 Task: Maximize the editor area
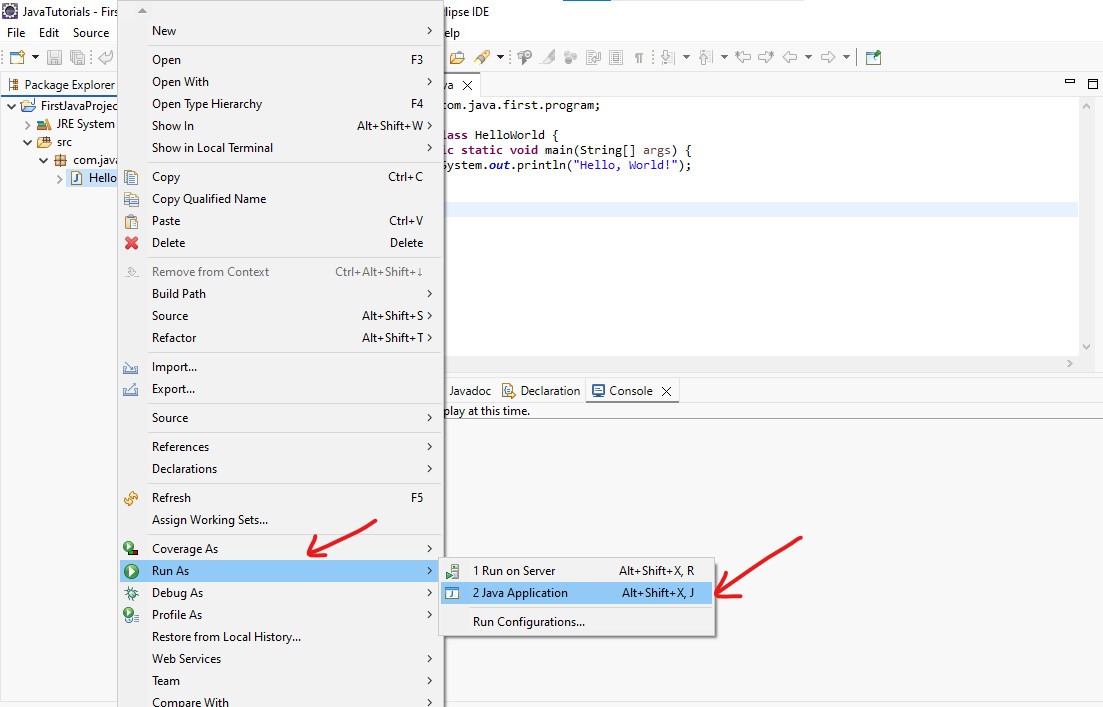(1092, 84)
